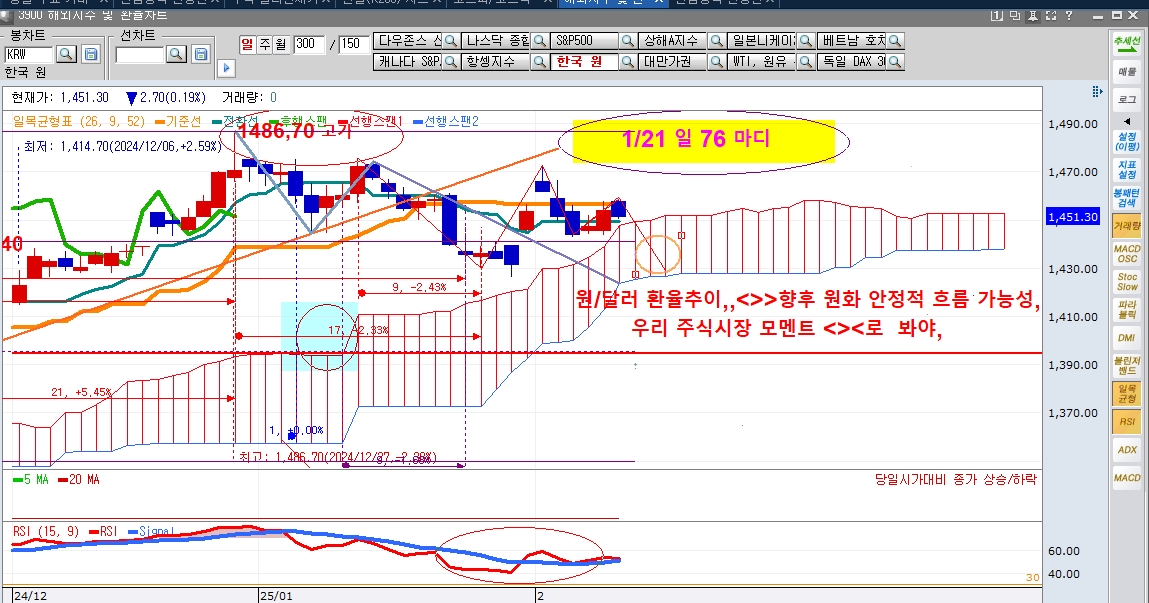Click the help question mark icon in title bar
This screenshot has width=1149, height=603.
click(x=1068, y=15)
